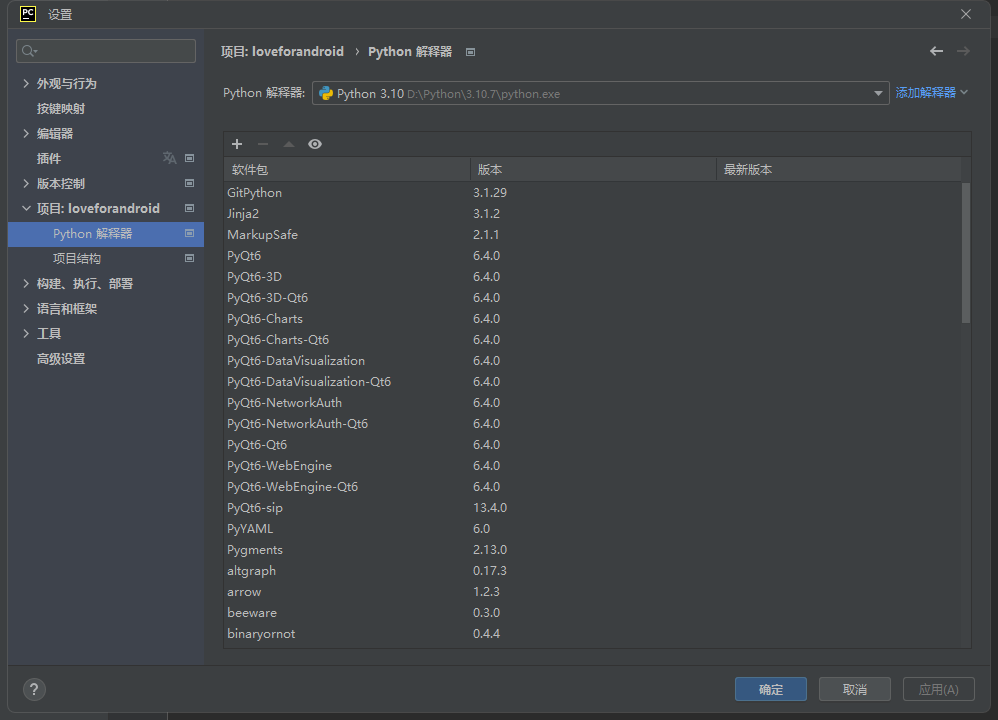The width and height of the screenshot is (998, 720).
Task: Click the Python logo in interpreter field
Action: (x=326, y=94)
